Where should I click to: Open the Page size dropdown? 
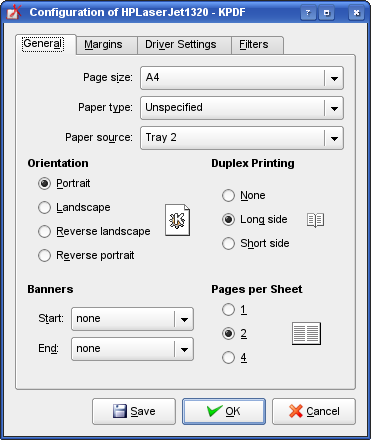(x=242, y=78)
